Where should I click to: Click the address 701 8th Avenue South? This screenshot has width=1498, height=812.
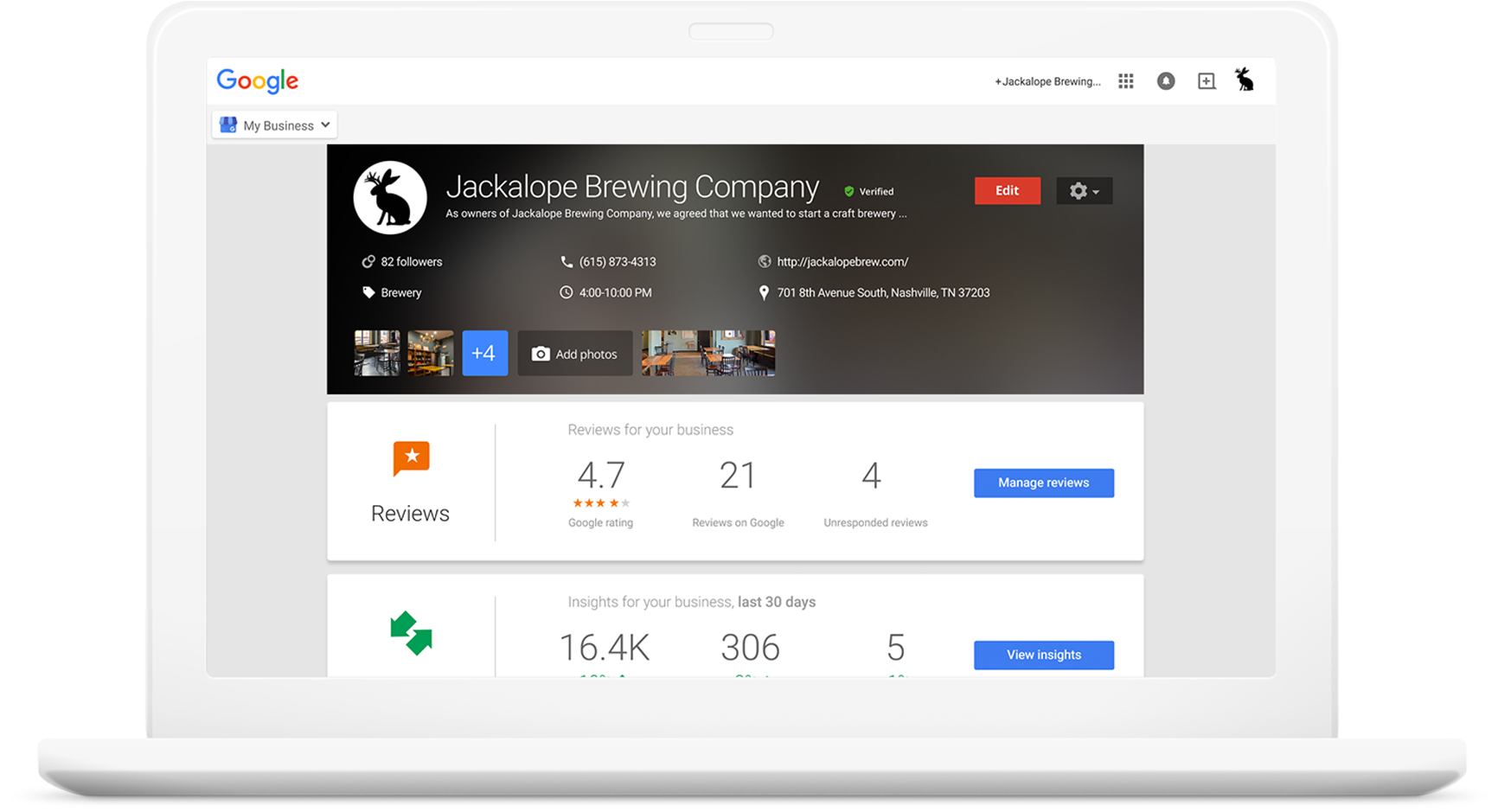[x=883, y=293]
